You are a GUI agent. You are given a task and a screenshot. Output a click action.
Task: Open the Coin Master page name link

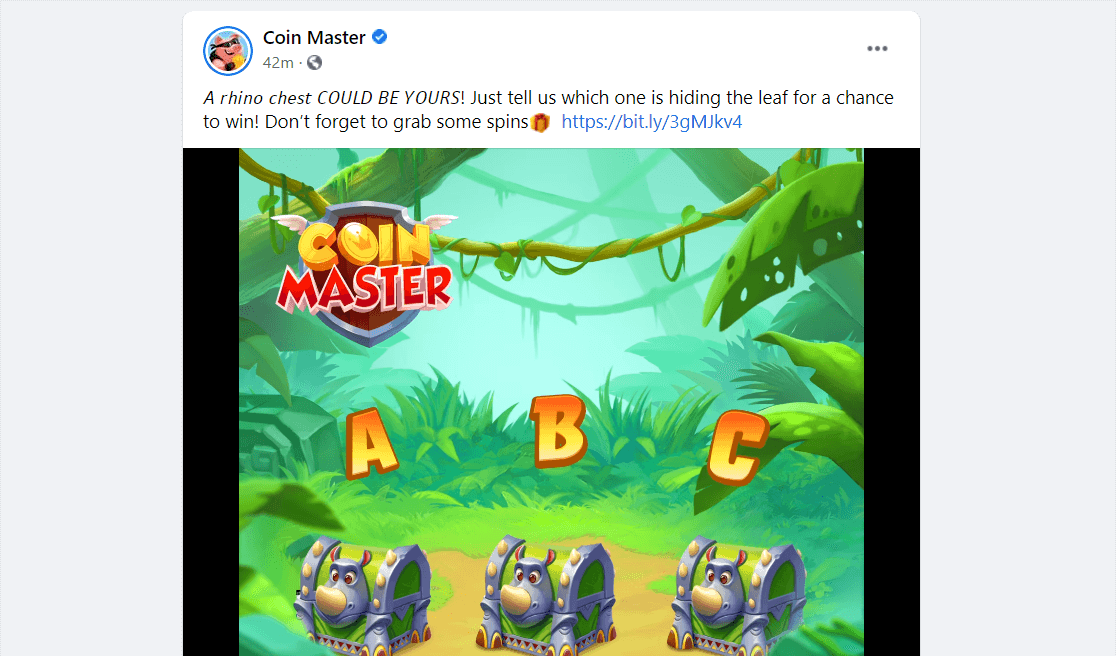click(314, 37)
